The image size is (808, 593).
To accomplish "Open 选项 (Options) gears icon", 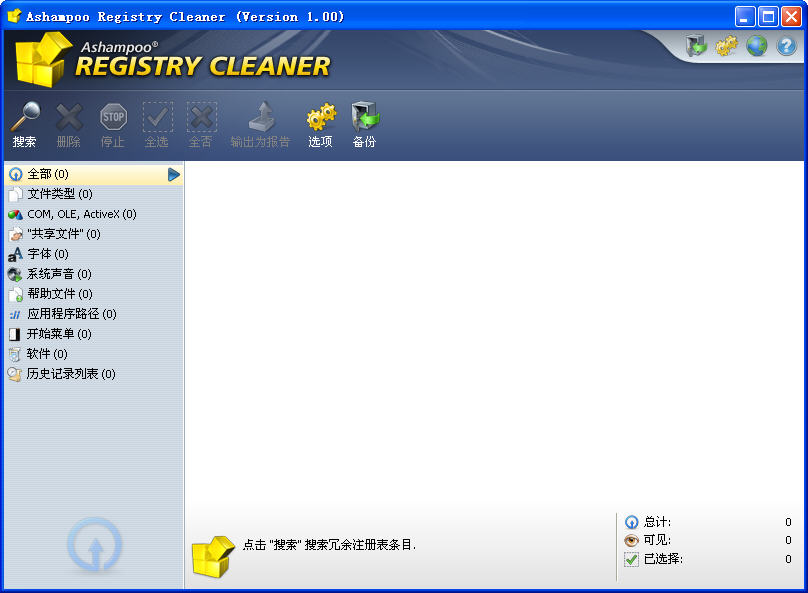I will (x=321, y=118).
